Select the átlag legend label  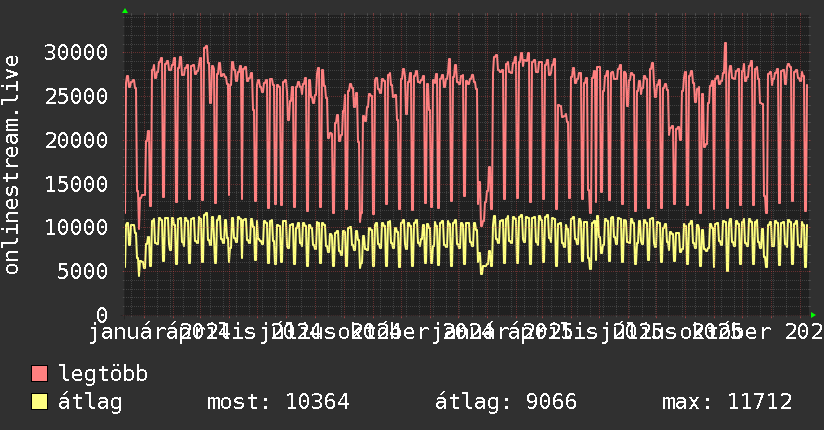click(x=90, y=402)
